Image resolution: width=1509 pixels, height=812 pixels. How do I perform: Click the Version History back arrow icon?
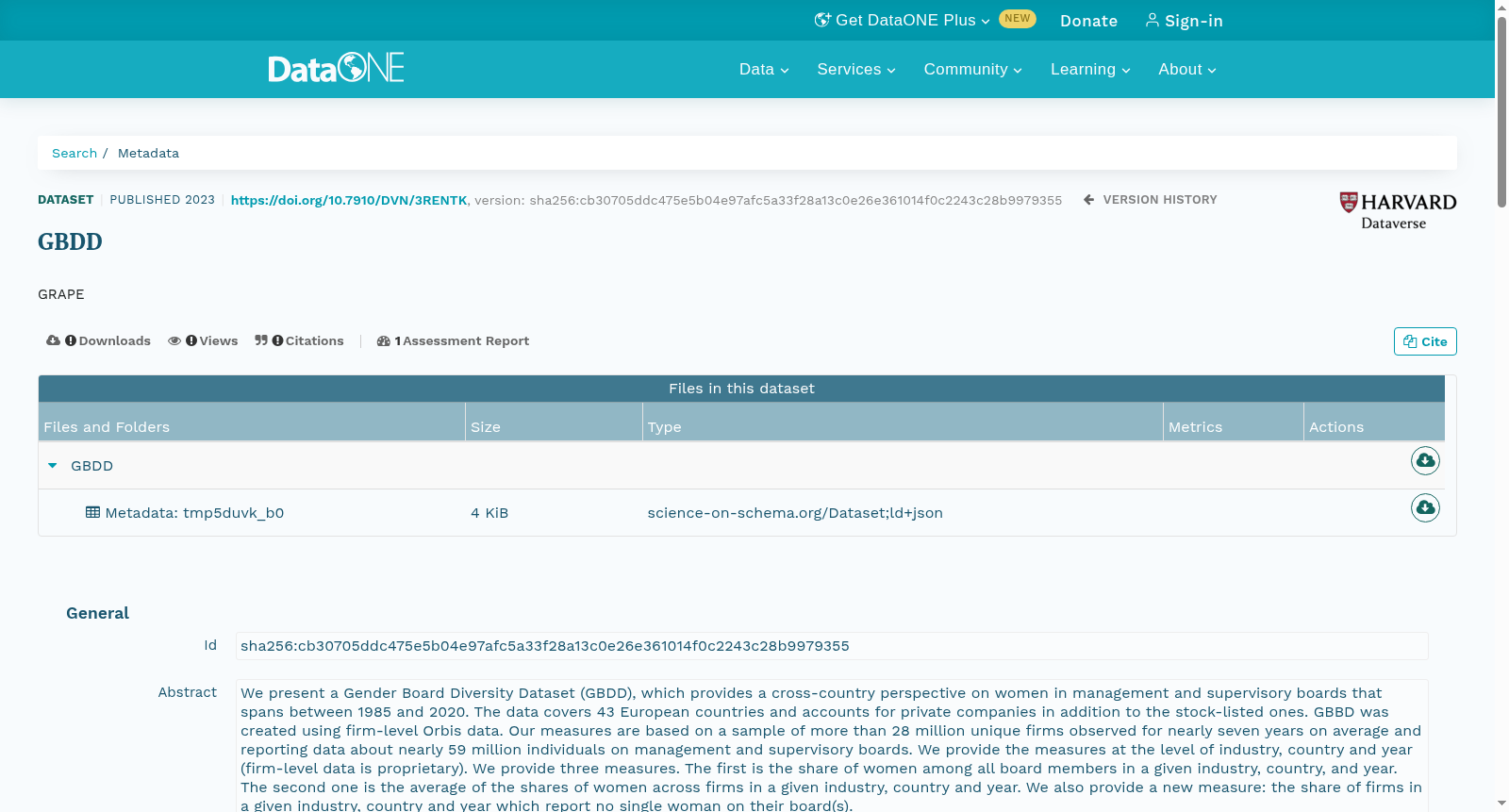(1088, 200)
